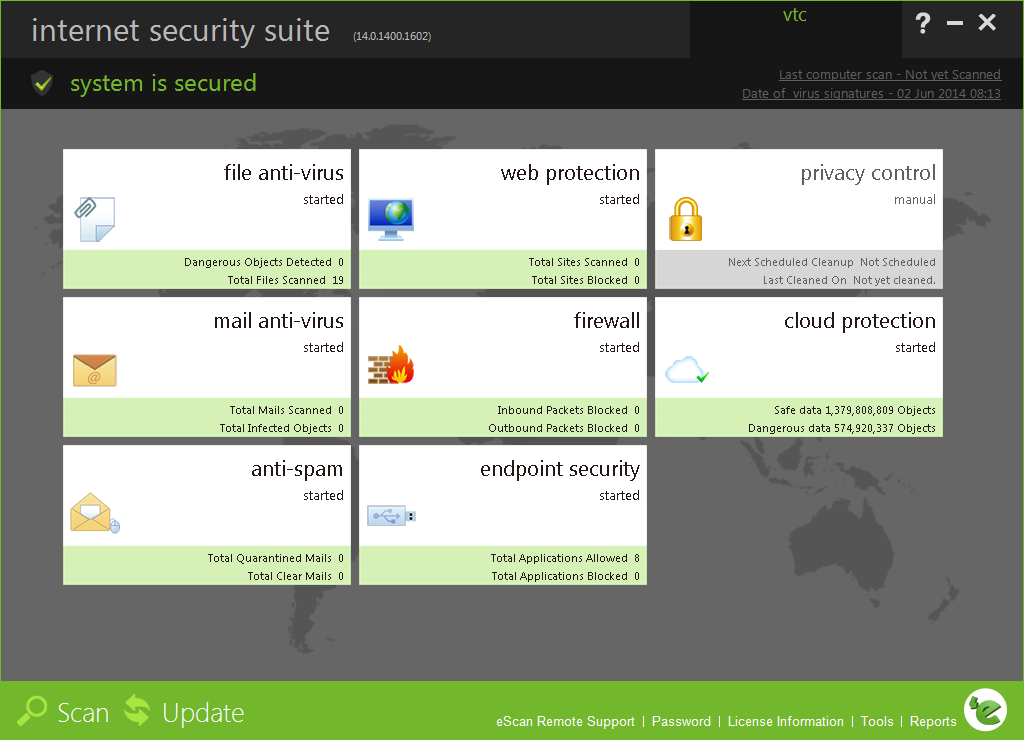This screenshot has height=740, width=1024.
Task: Start a Scan from the bottom bar
Action: 65,712
